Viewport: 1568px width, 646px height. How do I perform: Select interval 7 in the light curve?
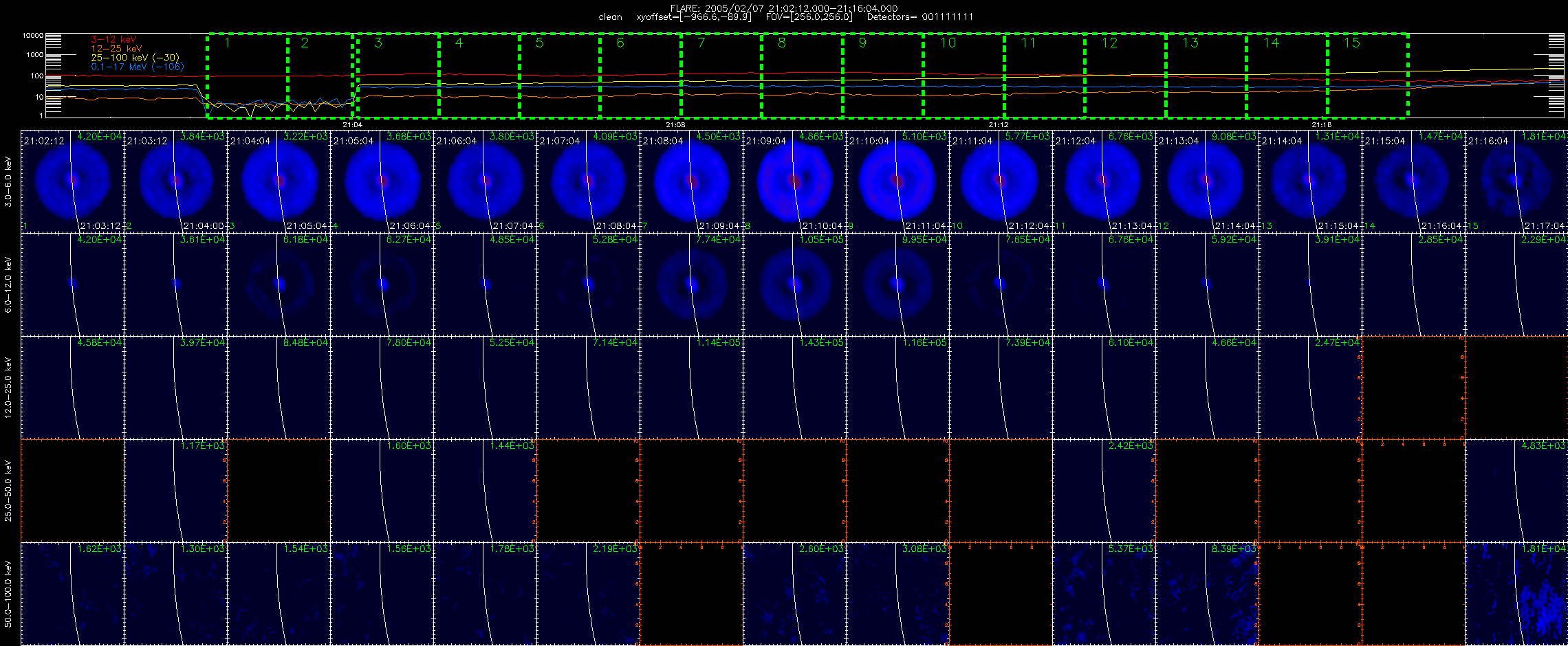[721, 75]
